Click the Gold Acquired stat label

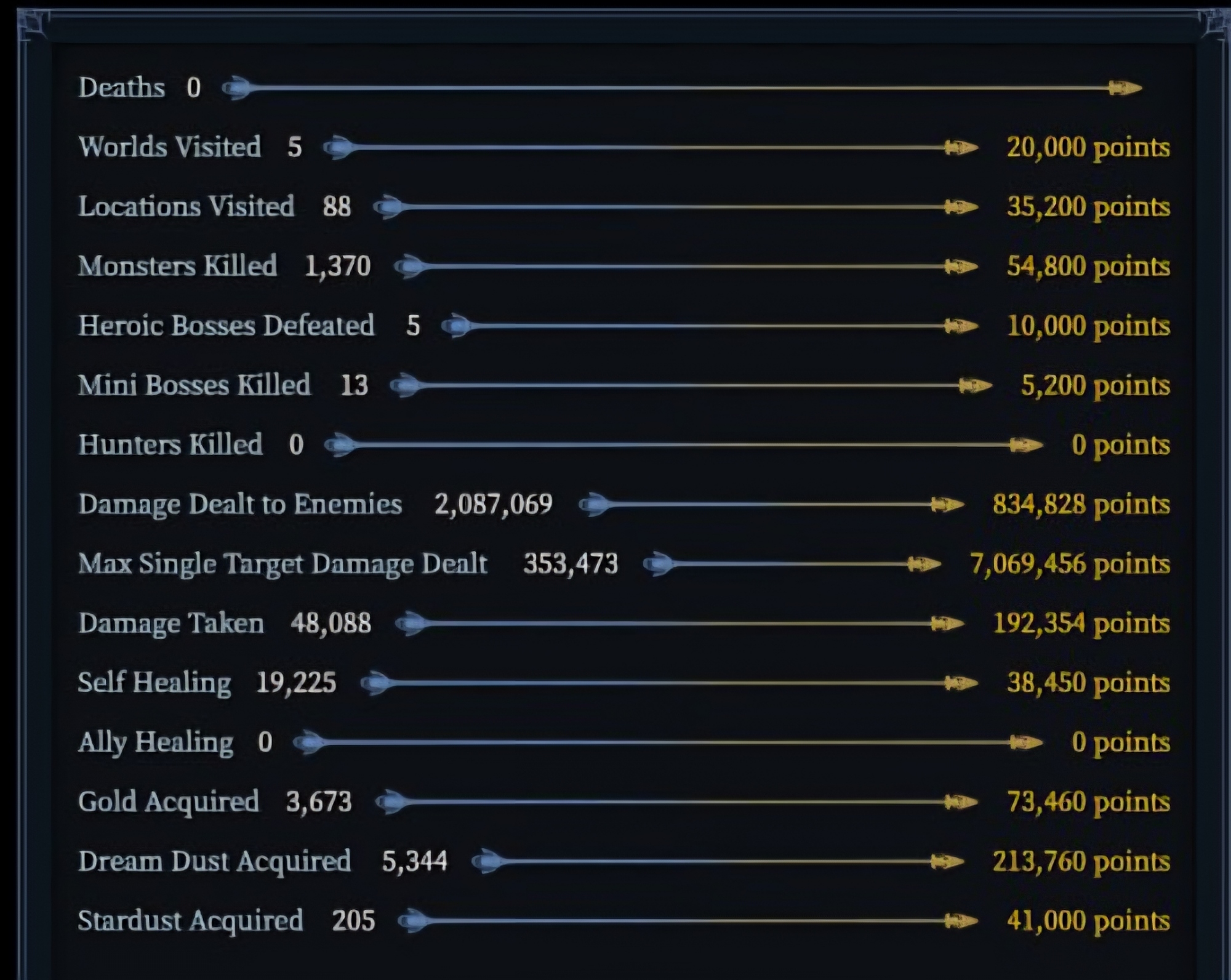(168, 802)
